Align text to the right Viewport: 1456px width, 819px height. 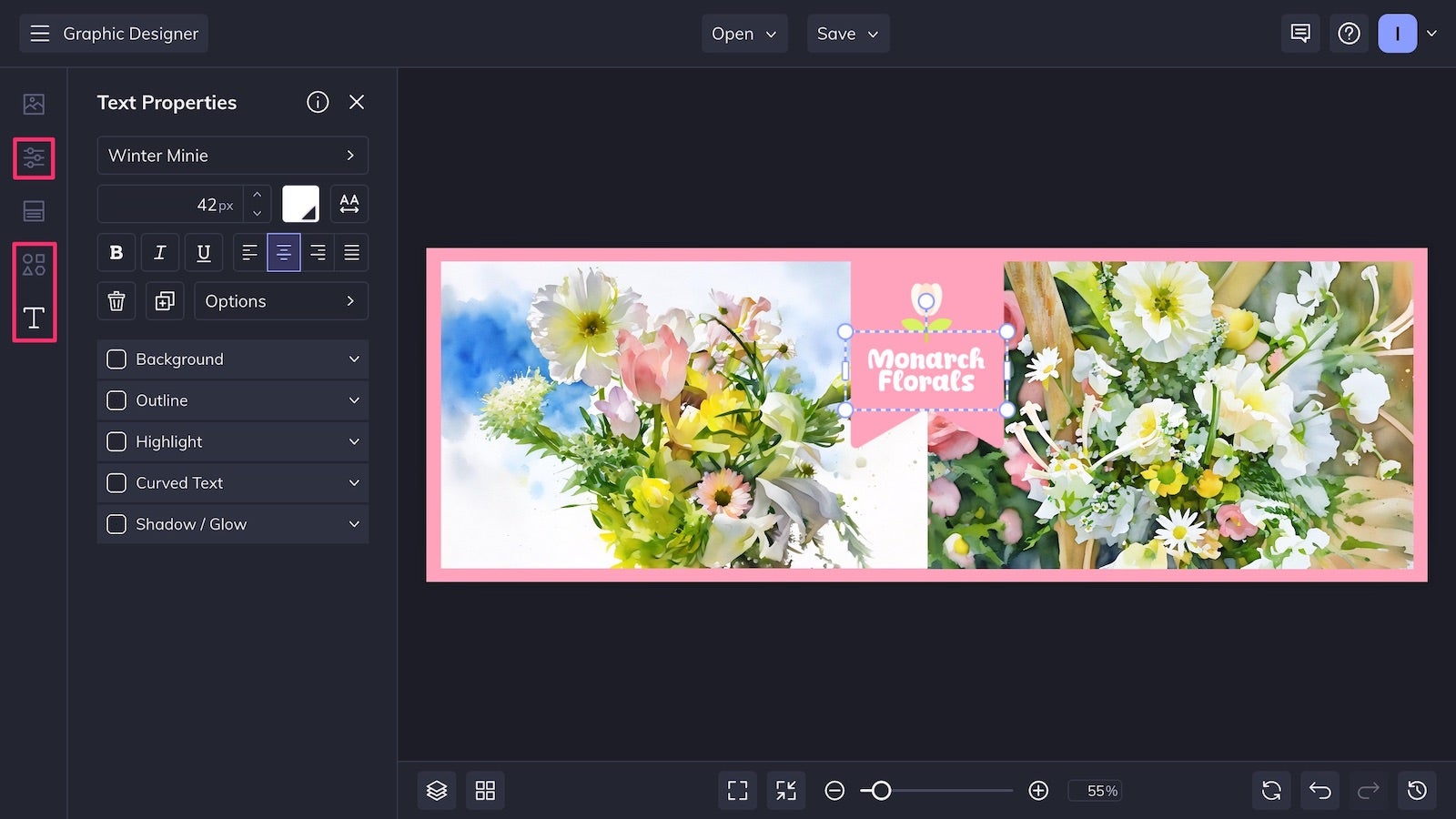click(318, 252)
